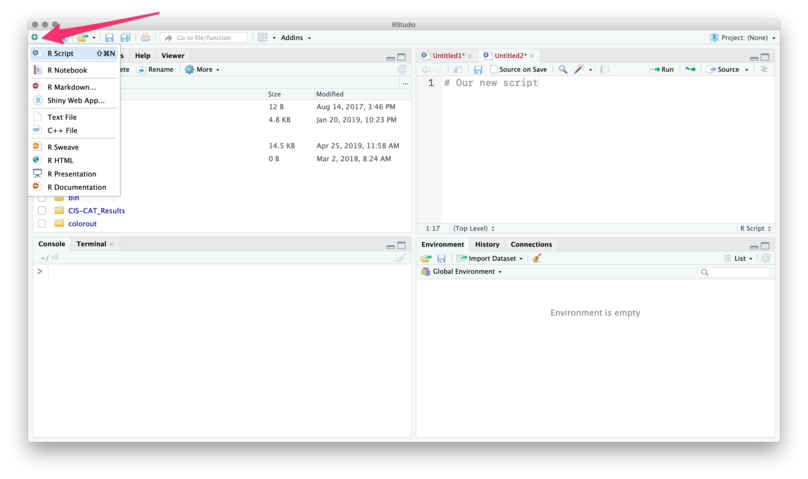Click the Clear console broom icon
808x479 pixels.
click(x=401, y=258)
